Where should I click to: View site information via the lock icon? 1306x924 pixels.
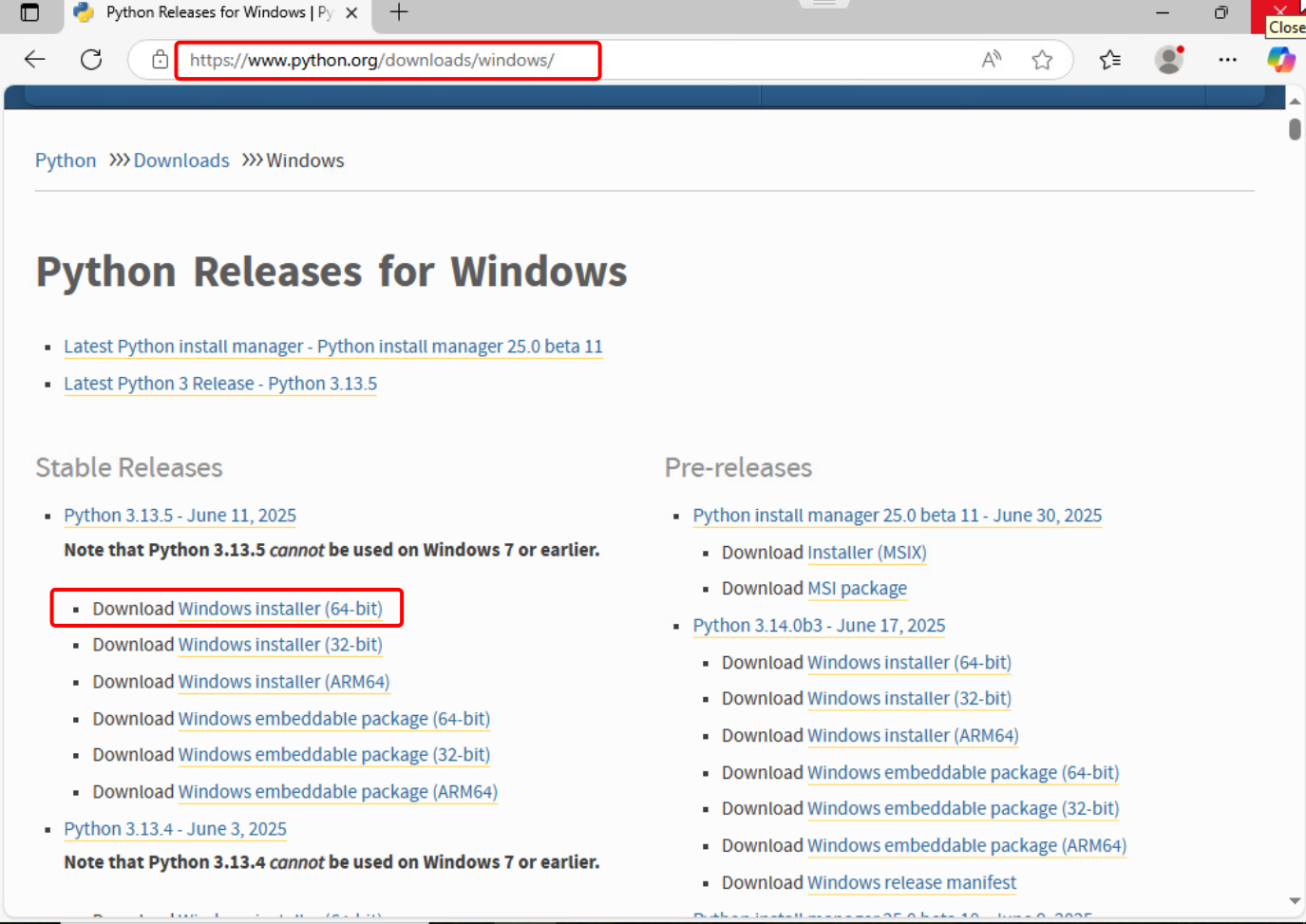[160, 59]
